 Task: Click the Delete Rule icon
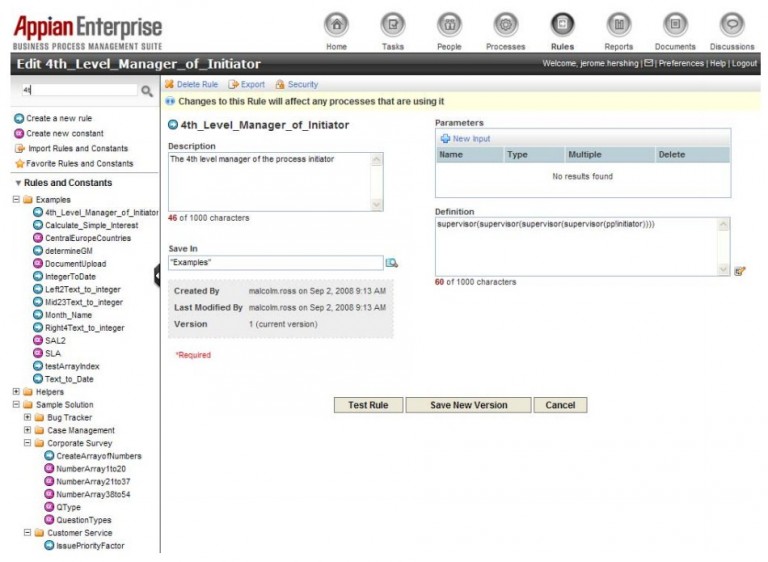coord(169,84)
